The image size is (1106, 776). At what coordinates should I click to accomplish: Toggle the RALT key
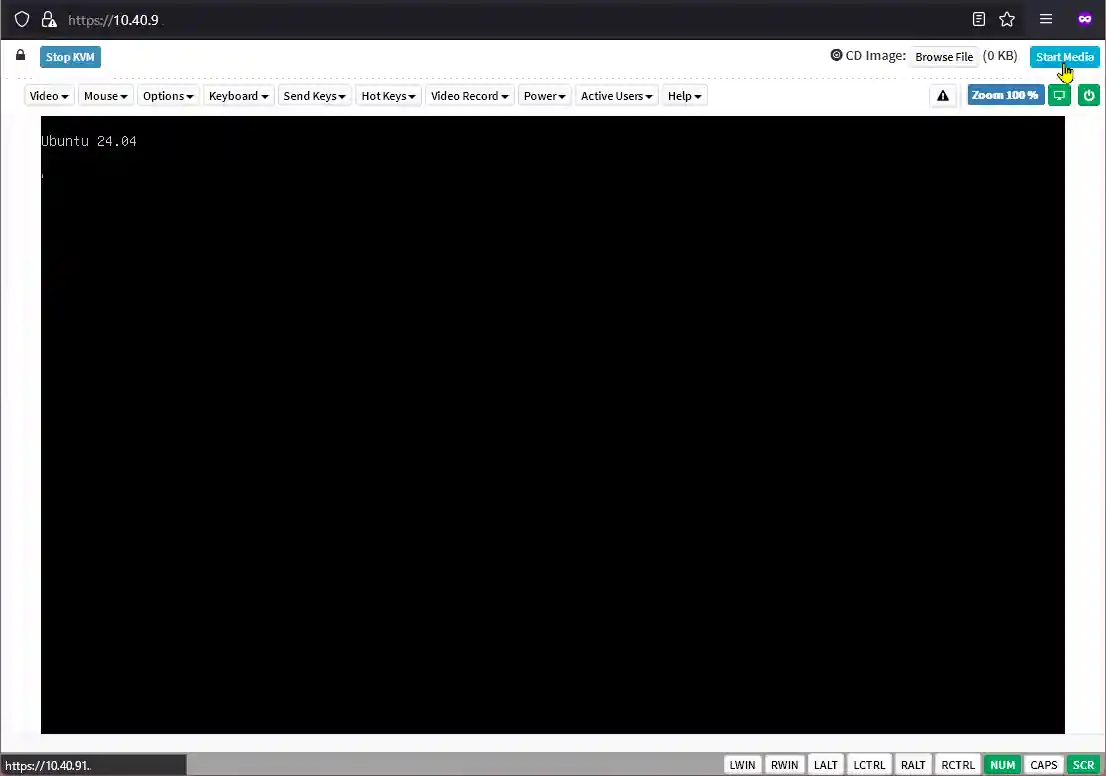[x=913, y=765]
